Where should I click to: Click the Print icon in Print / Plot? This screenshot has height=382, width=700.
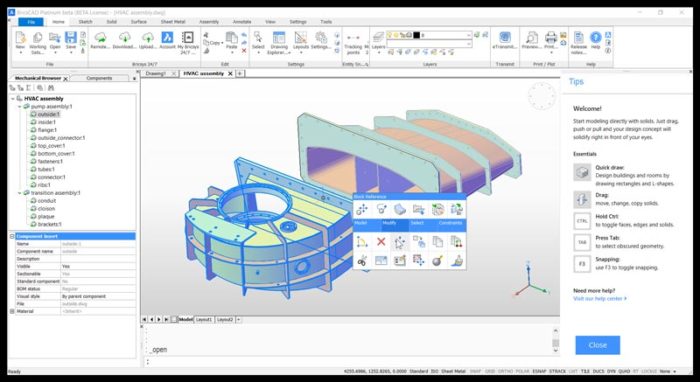coord(551,37)
